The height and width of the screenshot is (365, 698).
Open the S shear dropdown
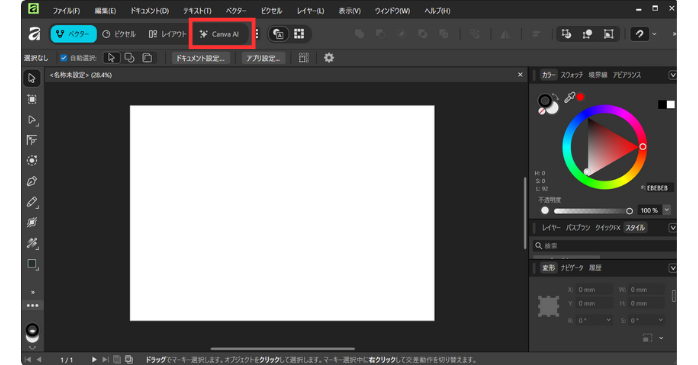(661, 320)
